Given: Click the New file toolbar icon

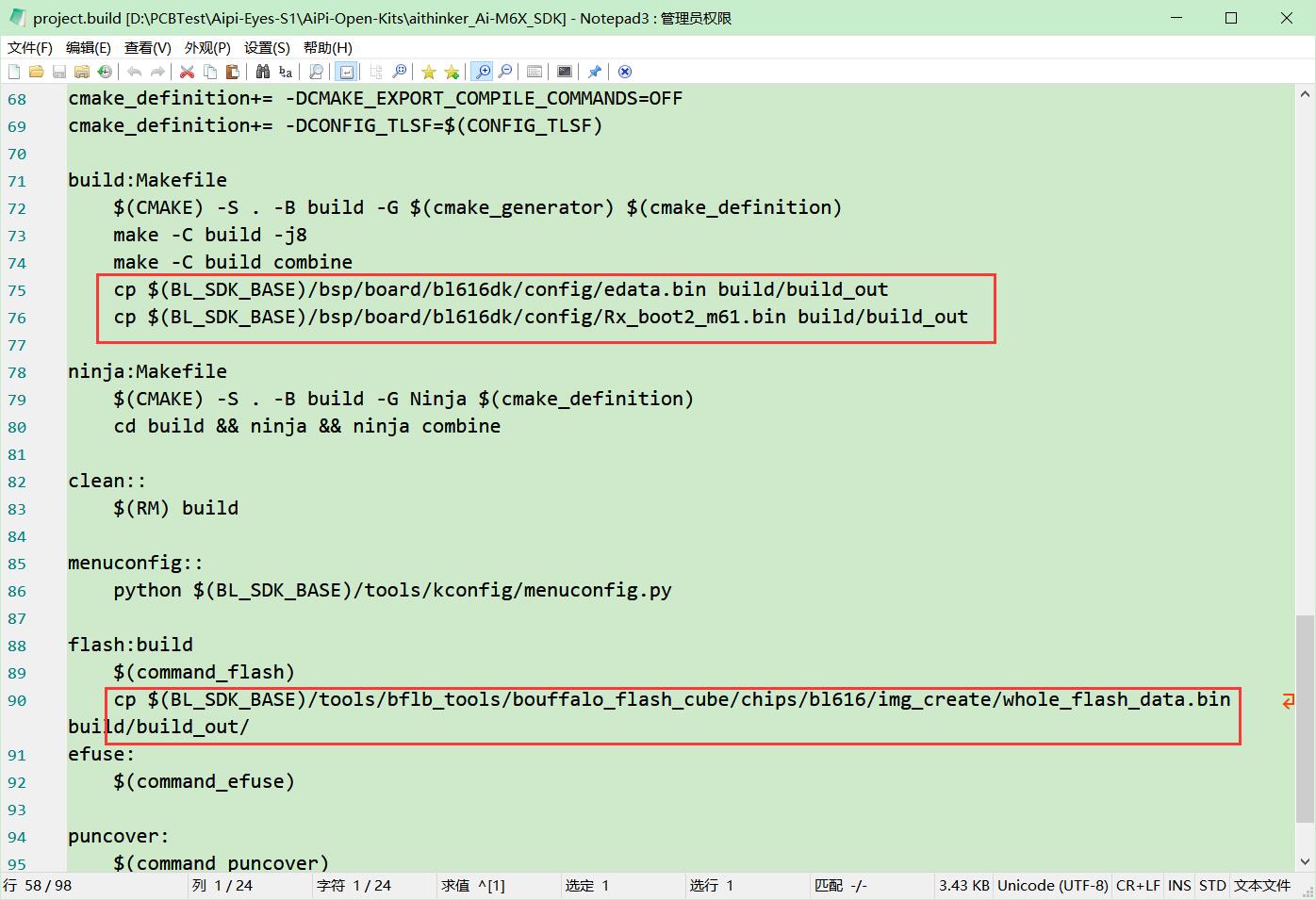Looking at the screenshot, I should (14, 72).
